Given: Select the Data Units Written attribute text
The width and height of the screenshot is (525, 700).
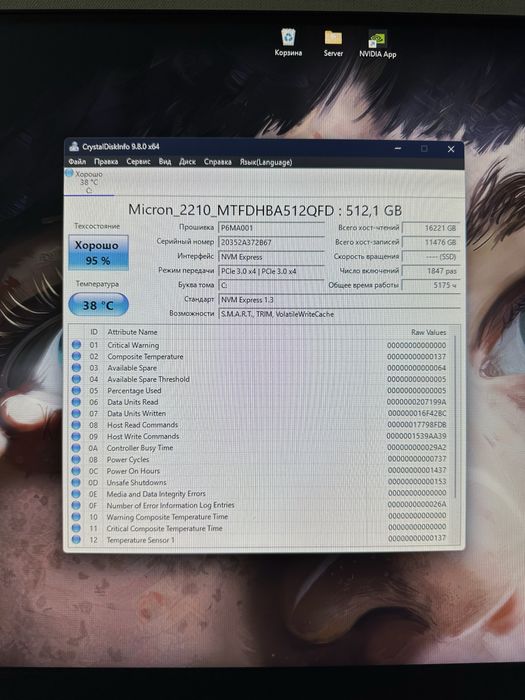Looking at the screenshot, I should tap(136, 413).
